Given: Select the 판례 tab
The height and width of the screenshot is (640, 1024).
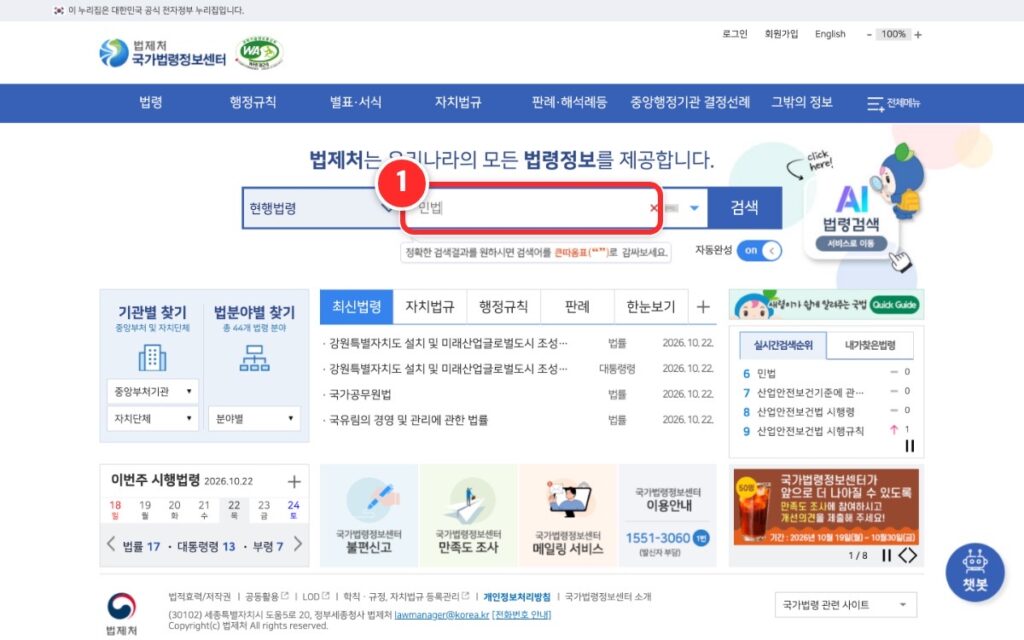Looking at the screenshot, I should [577, 307].
